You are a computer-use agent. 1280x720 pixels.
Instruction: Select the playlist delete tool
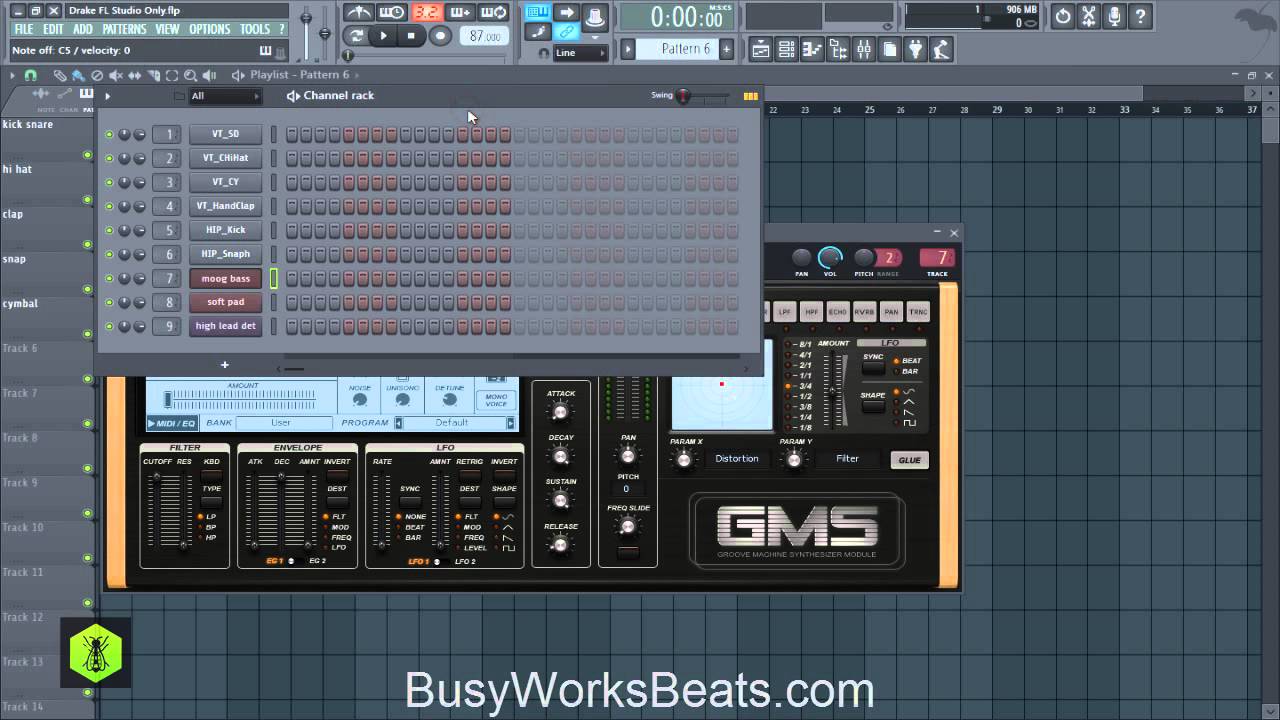coord(97,75)
